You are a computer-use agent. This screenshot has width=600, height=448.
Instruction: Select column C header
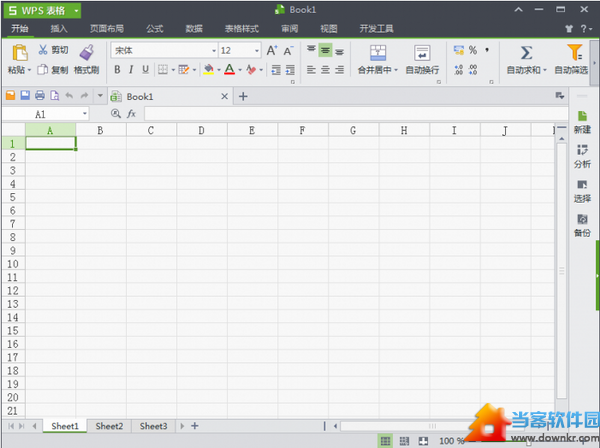(151, 130)
